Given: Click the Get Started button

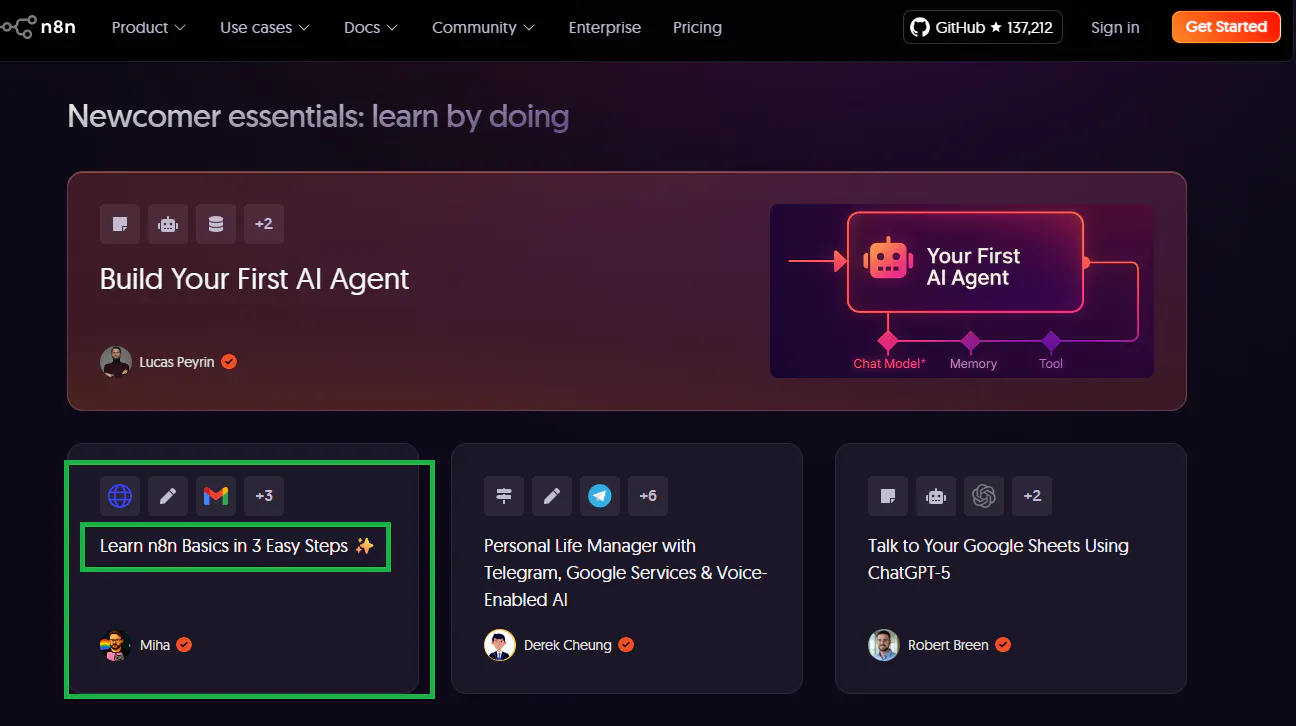Looking at the screenshot, I should [x=1226, y=27].
